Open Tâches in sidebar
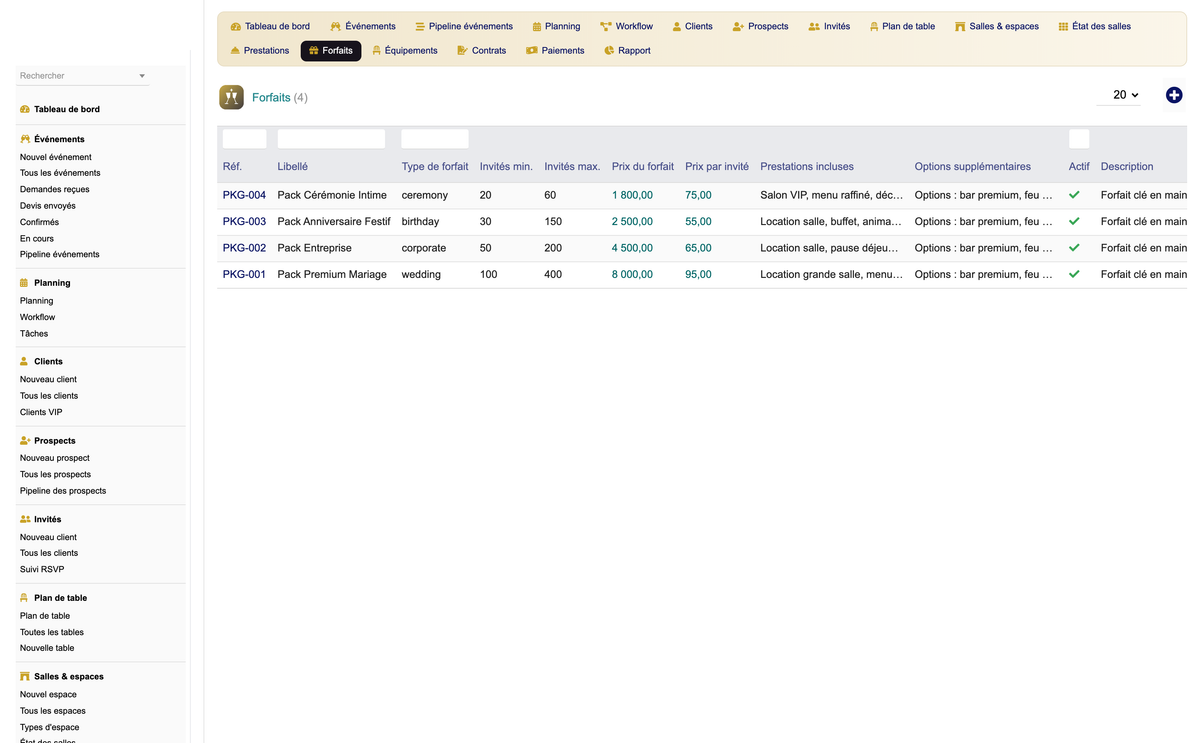1200x743 pixels. pos(34,333)
